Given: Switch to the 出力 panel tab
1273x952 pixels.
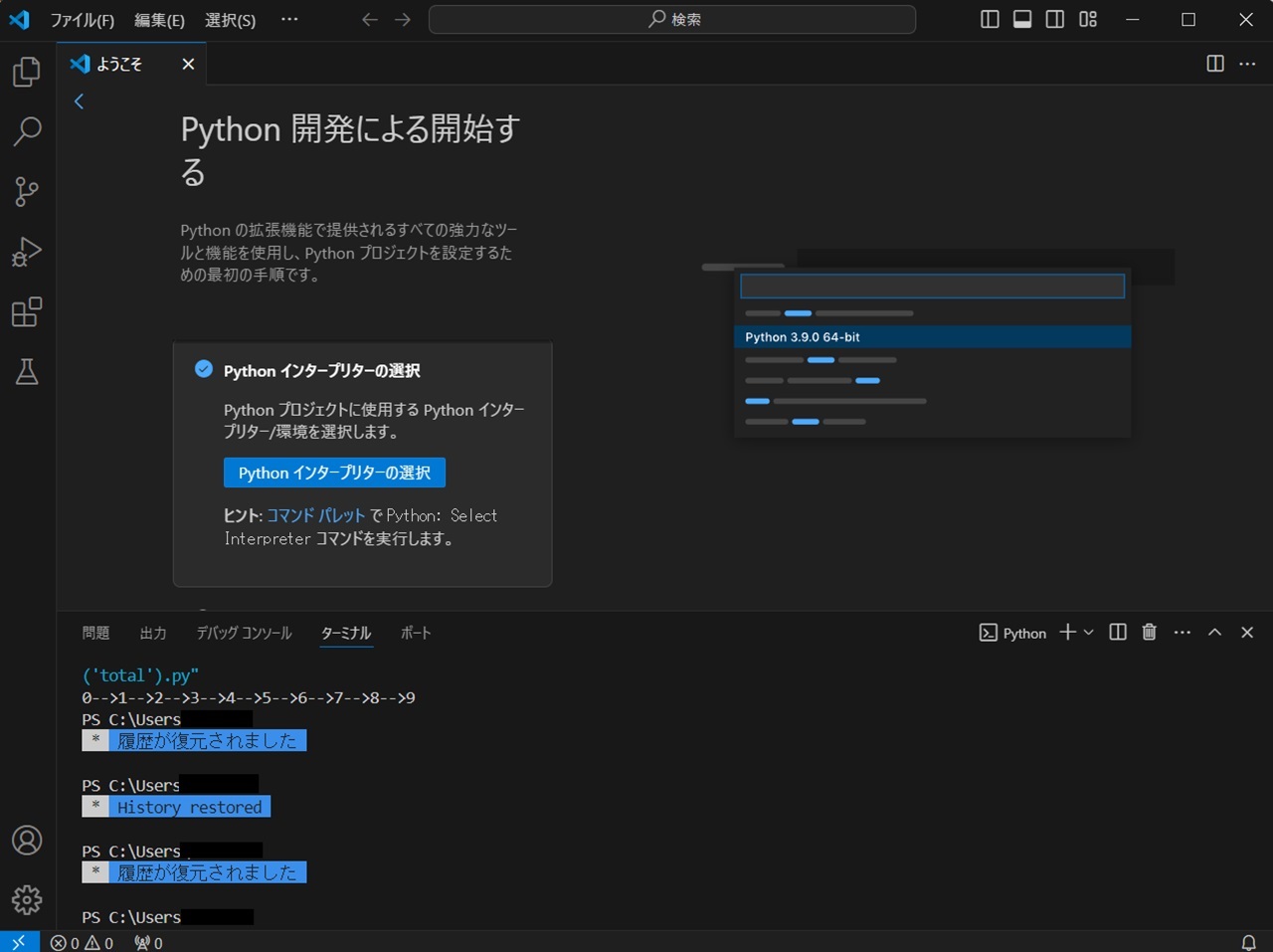Looking at the screenshot, I should point(153,633).
